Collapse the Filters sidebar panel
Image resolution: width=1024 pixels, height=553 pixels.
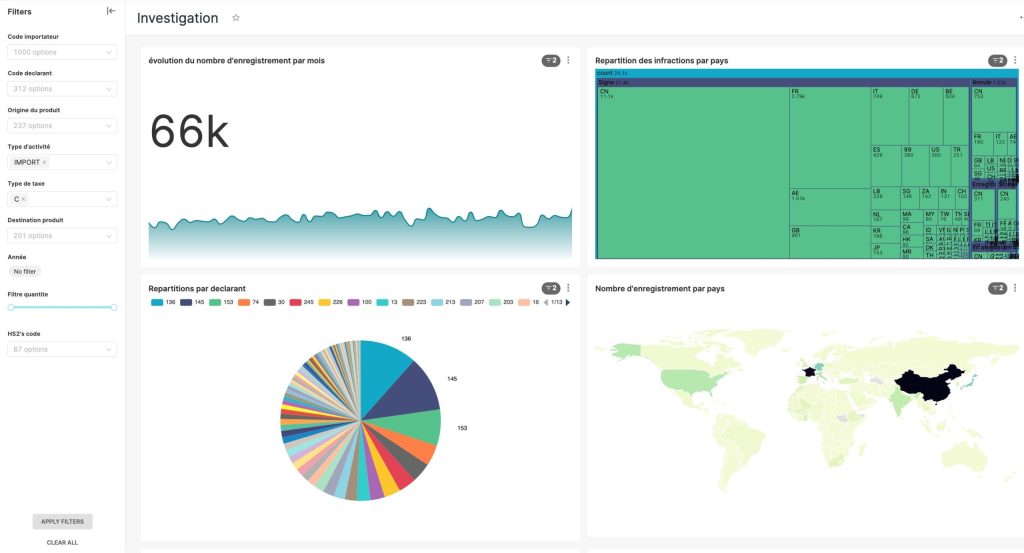[111, 11]
